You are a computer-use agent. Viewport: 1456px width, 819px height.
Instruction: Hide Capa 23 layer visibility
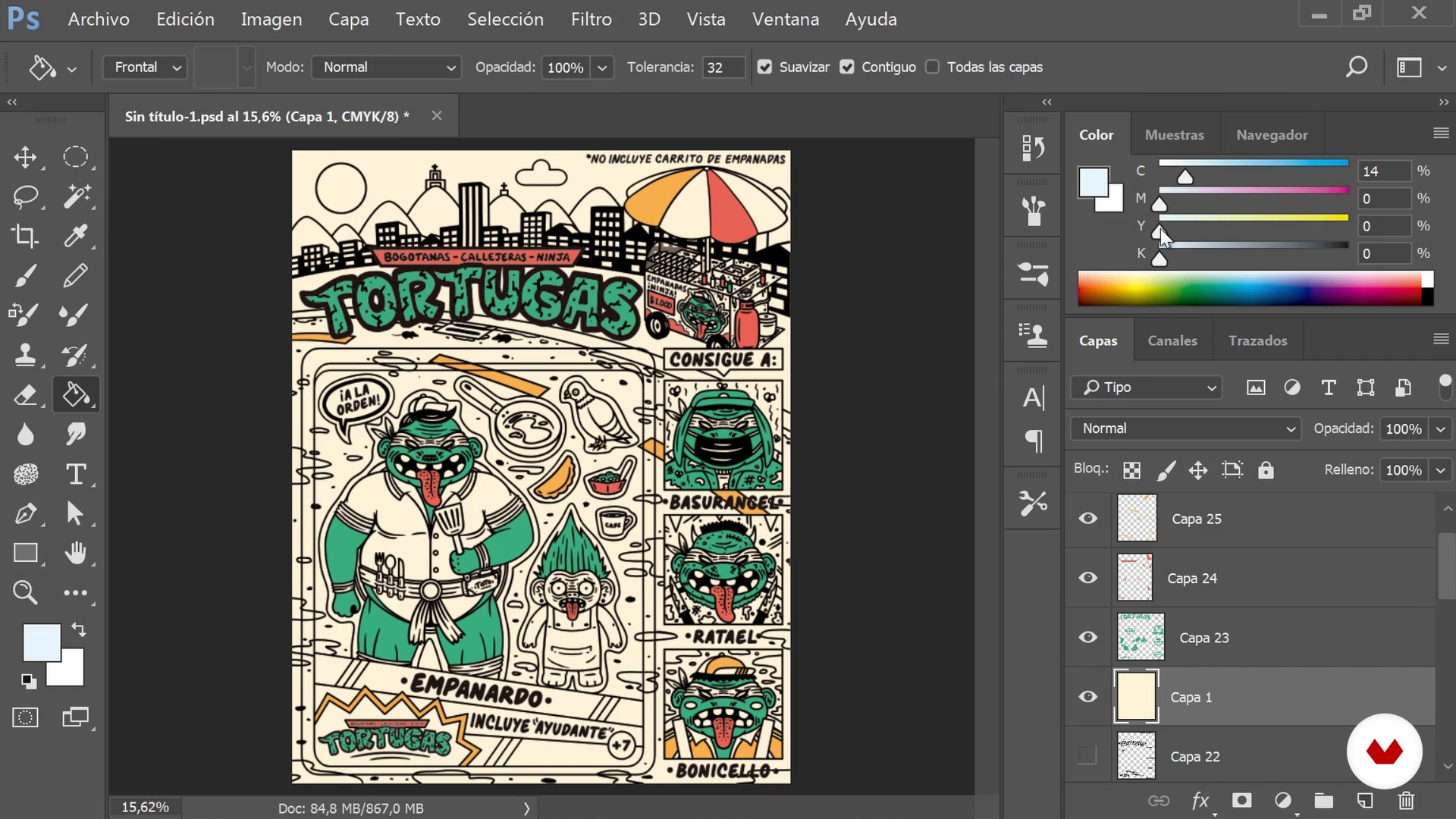point(1088,637)
